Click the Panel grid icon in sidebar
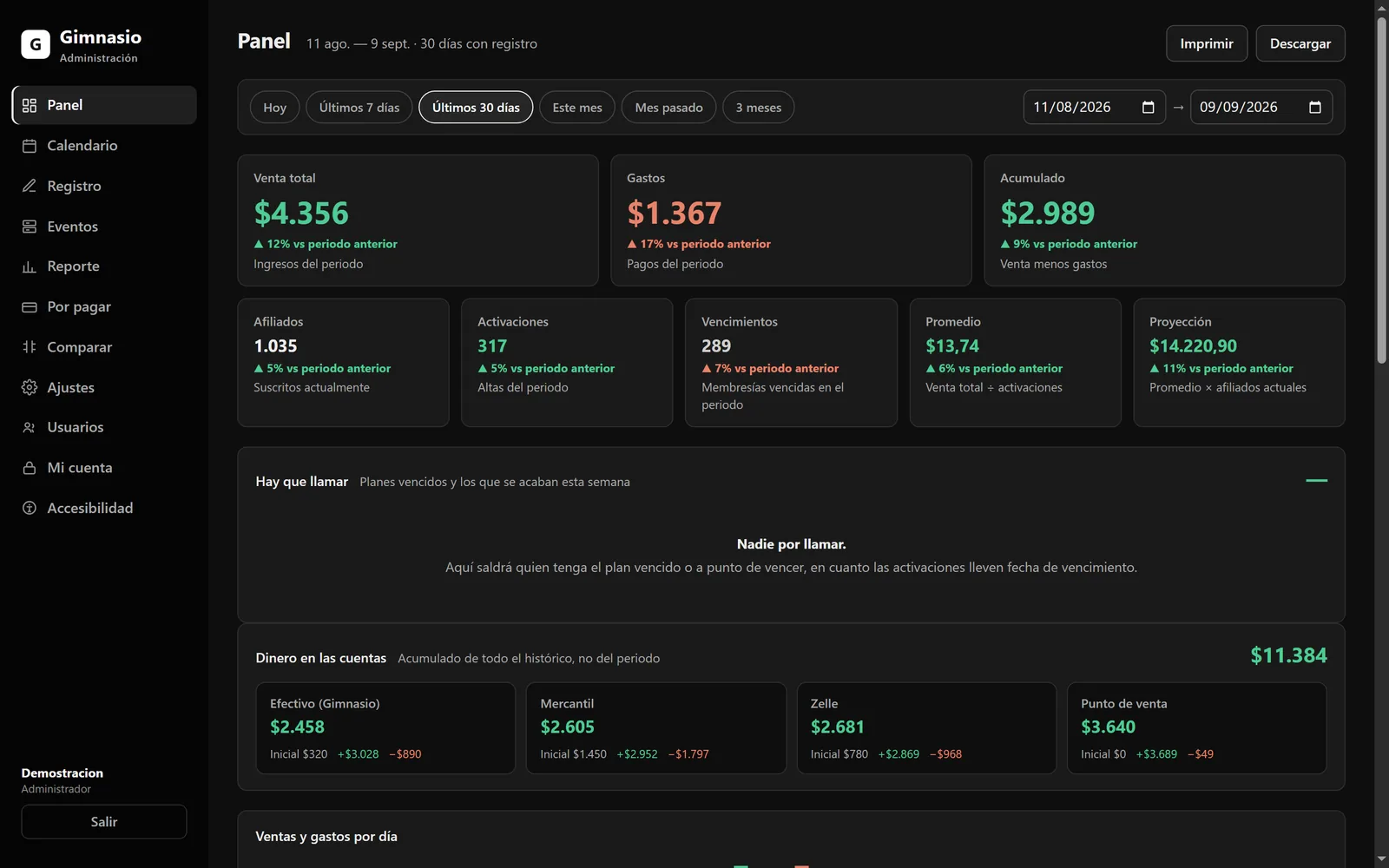The image size is (1389, 868). point(30,105)
